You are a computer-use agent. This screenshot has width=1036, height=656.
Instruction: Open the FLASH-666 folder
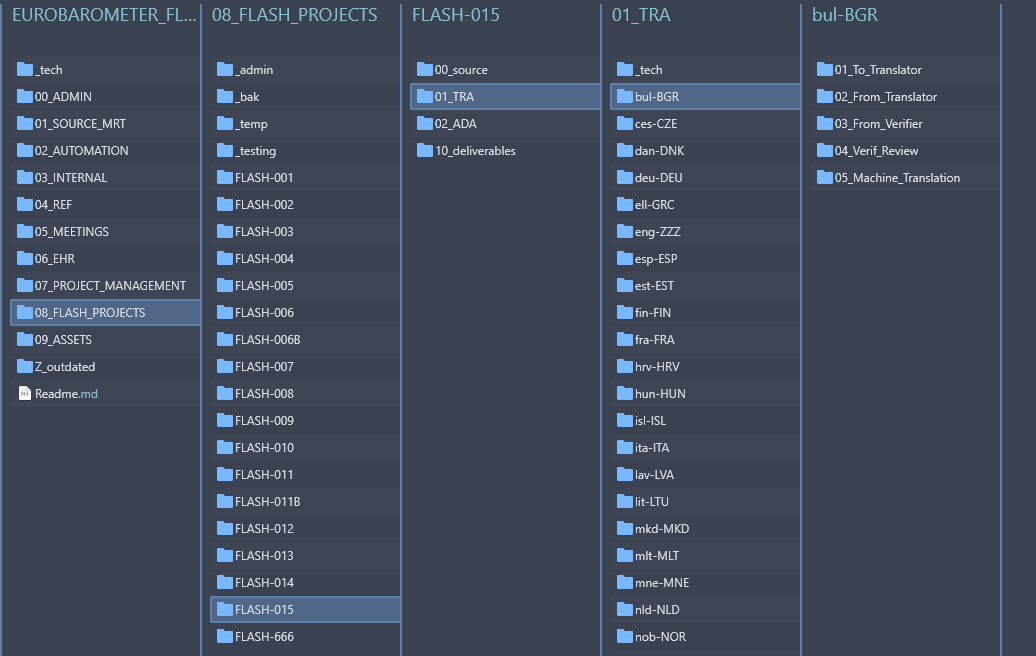point(305,637)
